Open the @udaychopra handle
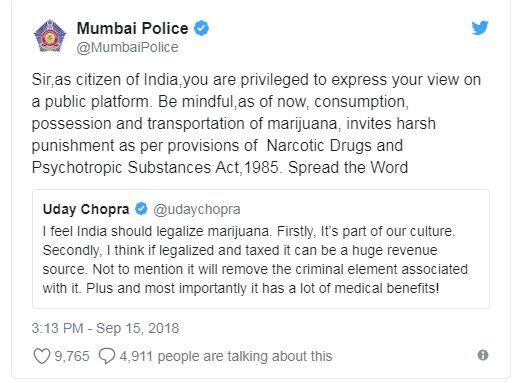The width and height of the screenshot is (518, 383). click(x=197, y=209)
